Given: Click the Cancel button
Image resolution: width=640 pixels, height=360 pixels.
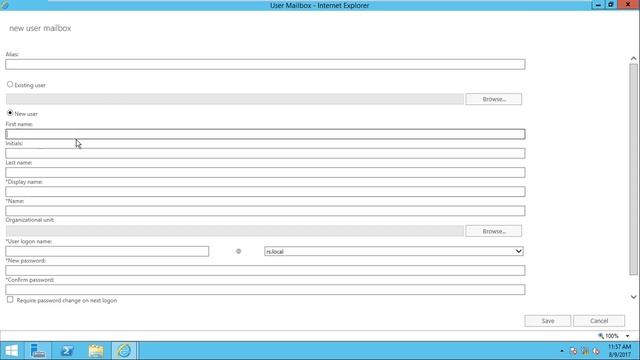Looking at the screenshot, I should 599,321.
